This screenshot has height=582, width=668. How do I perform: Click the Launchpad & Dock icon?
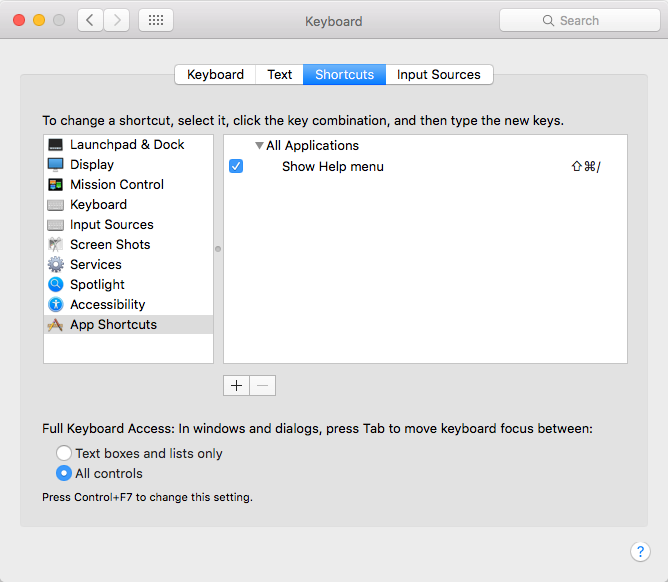pos(55,145)
